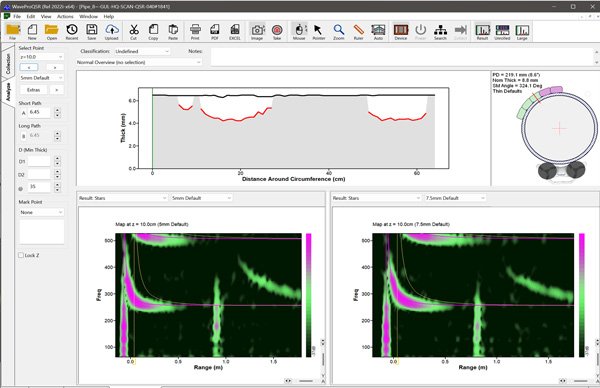
Task: Select the Pointer tool
Action: click(319, 31)
